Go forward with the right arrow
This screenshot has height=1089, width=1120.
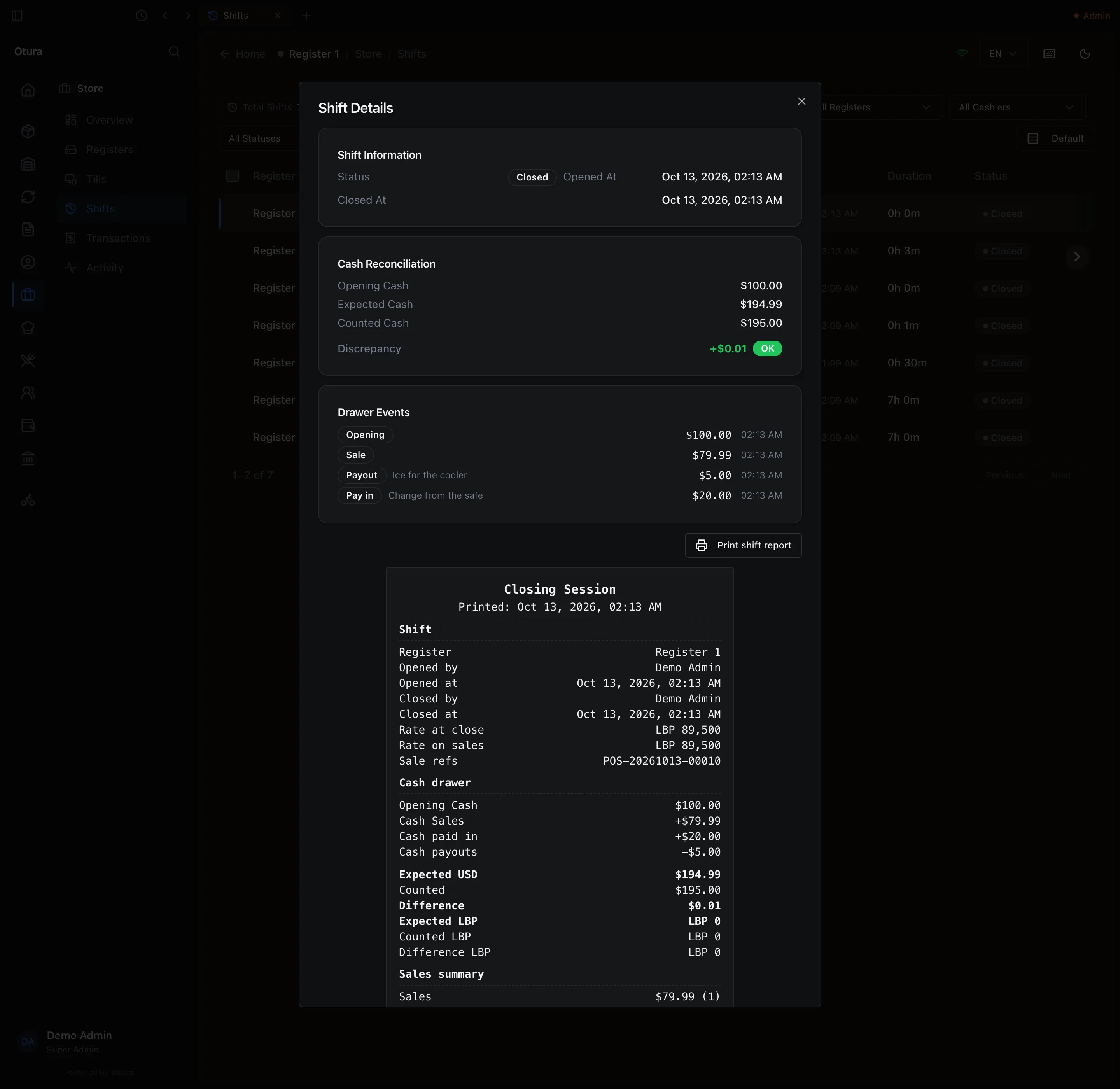click(x=187, y=16)
